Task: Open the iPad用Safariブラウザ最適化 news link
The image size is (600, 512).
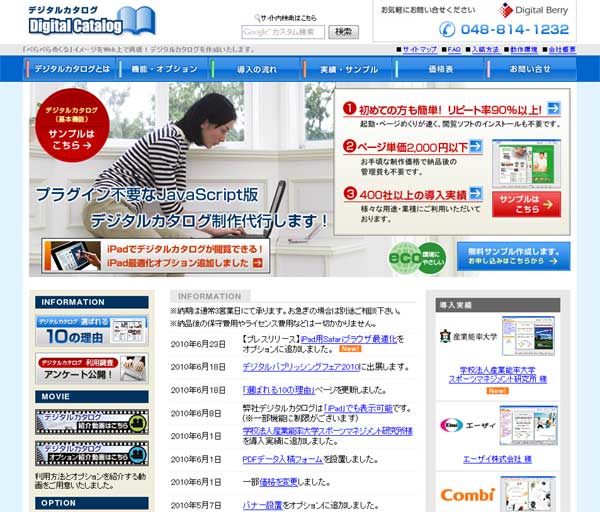Action: click(349, 339)
